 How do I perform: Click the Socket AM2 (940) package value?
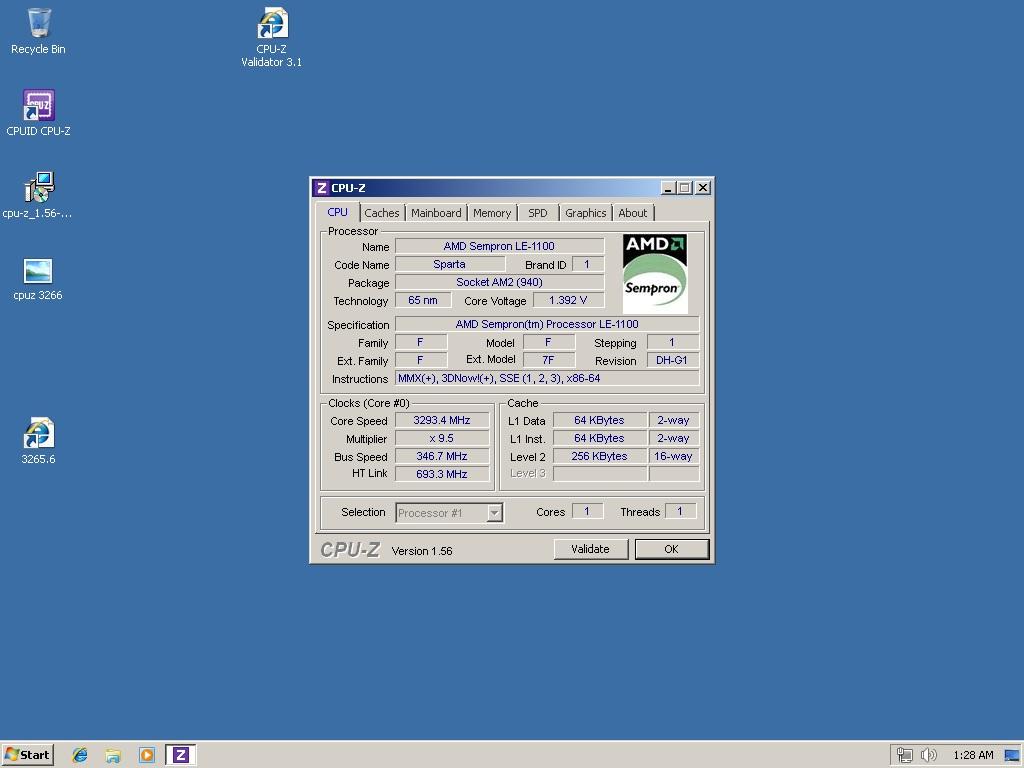click(500, 282)
